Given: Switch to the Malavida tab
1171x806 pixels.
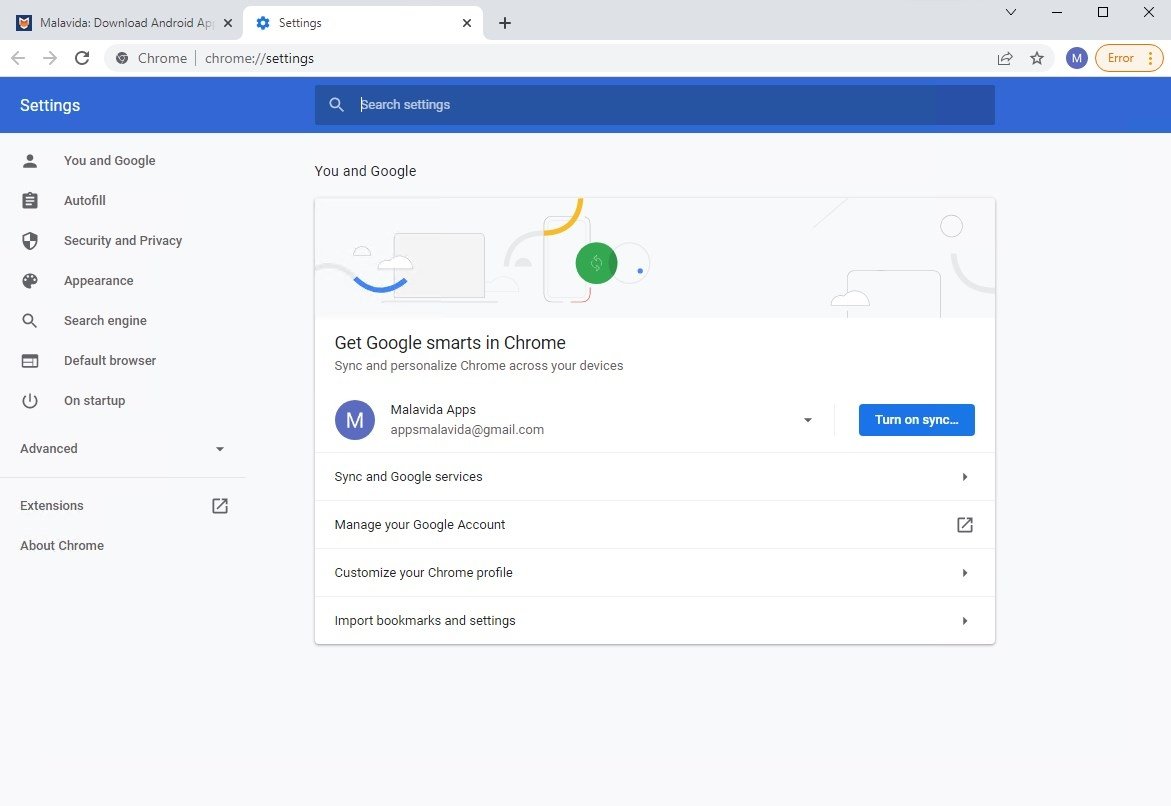Looking at the screenshot, I should pyautogui.click(x=124, y=23).
